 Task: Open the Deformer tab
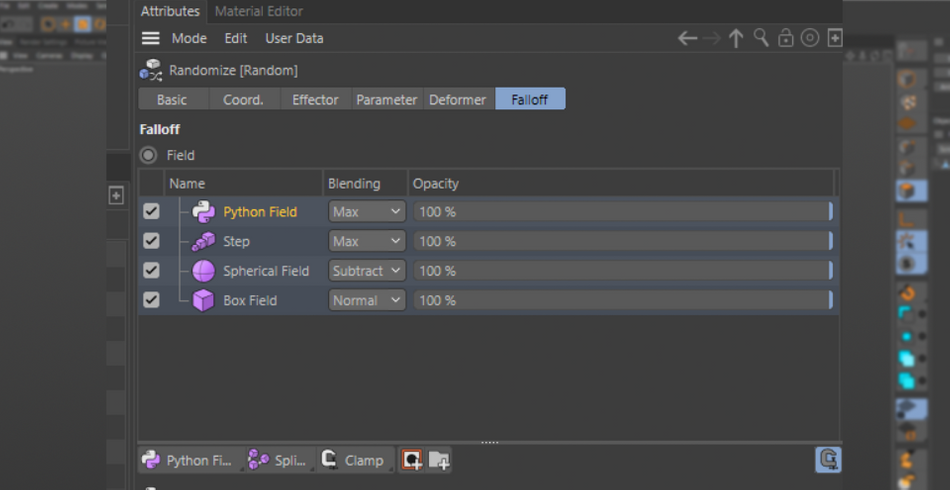[458, 99]
